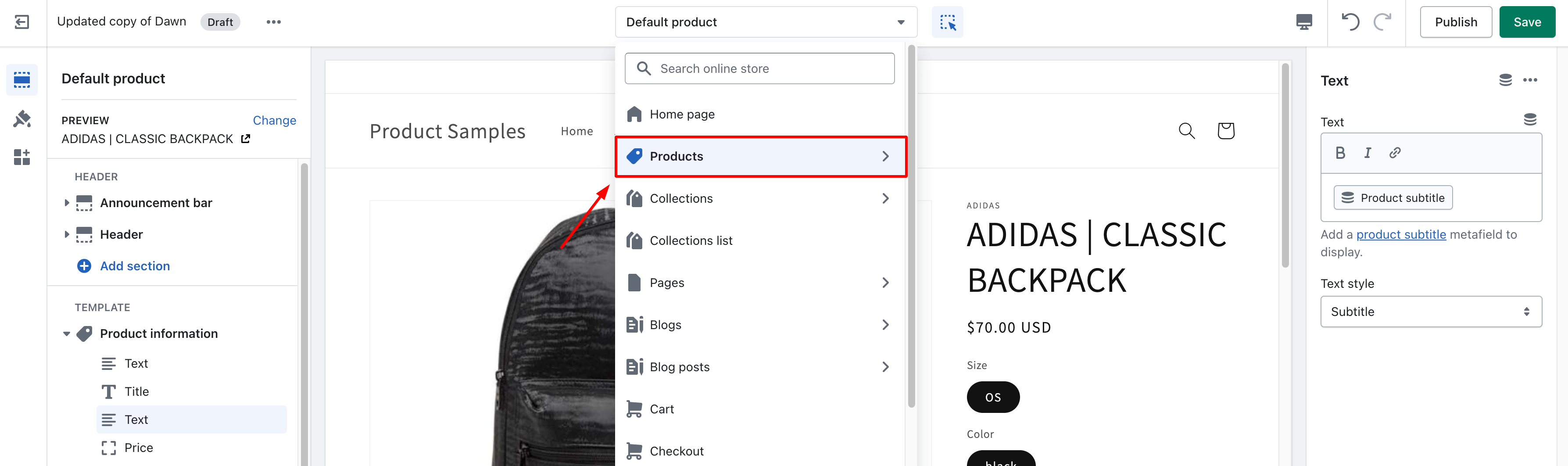The image size is (1568, 466).
Task: Expand Blog posts submenu chevron
Action: [885, 367]
